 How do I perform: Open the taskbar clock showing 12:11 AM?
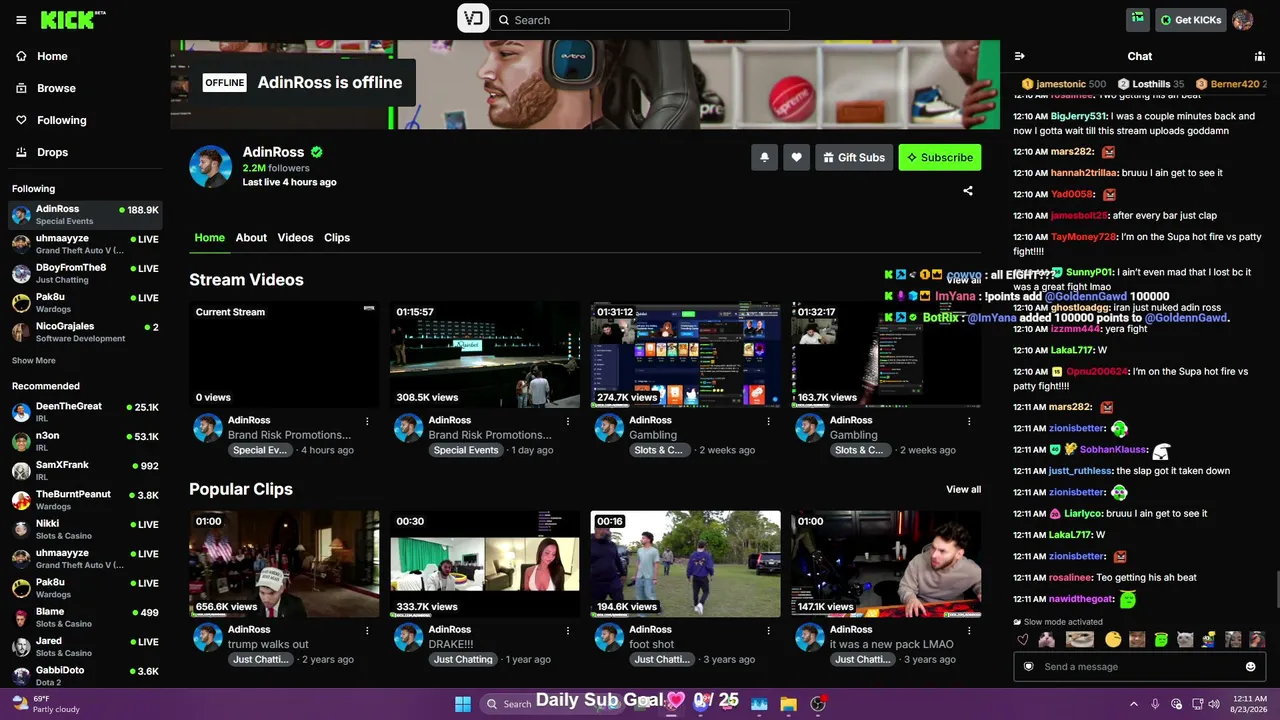click(x=1250, y=704)
